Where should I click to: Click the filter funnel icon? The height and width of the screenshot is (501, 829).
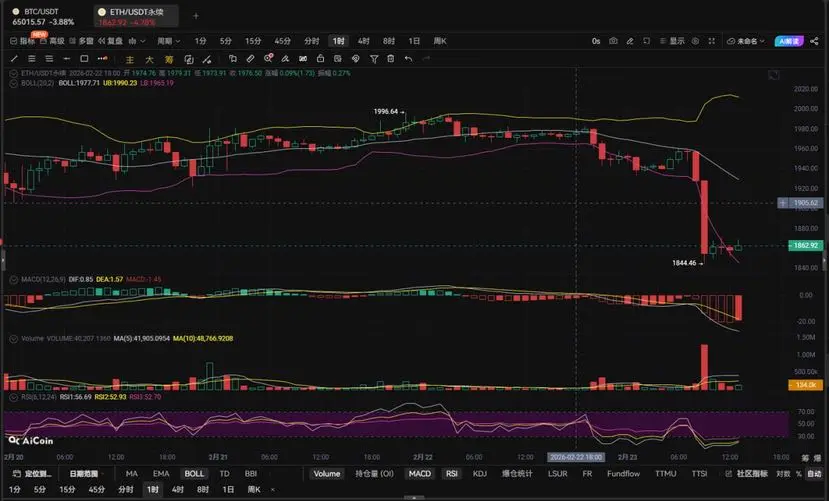[374, 59]
